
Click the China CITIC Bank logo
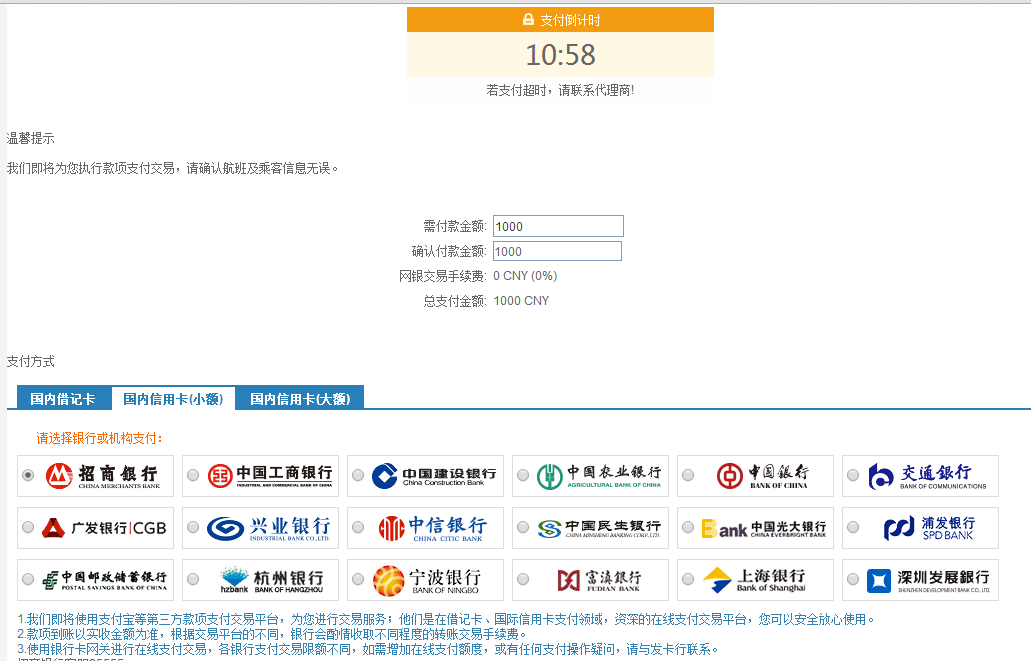pyautogui.click(x=433, y=528)
